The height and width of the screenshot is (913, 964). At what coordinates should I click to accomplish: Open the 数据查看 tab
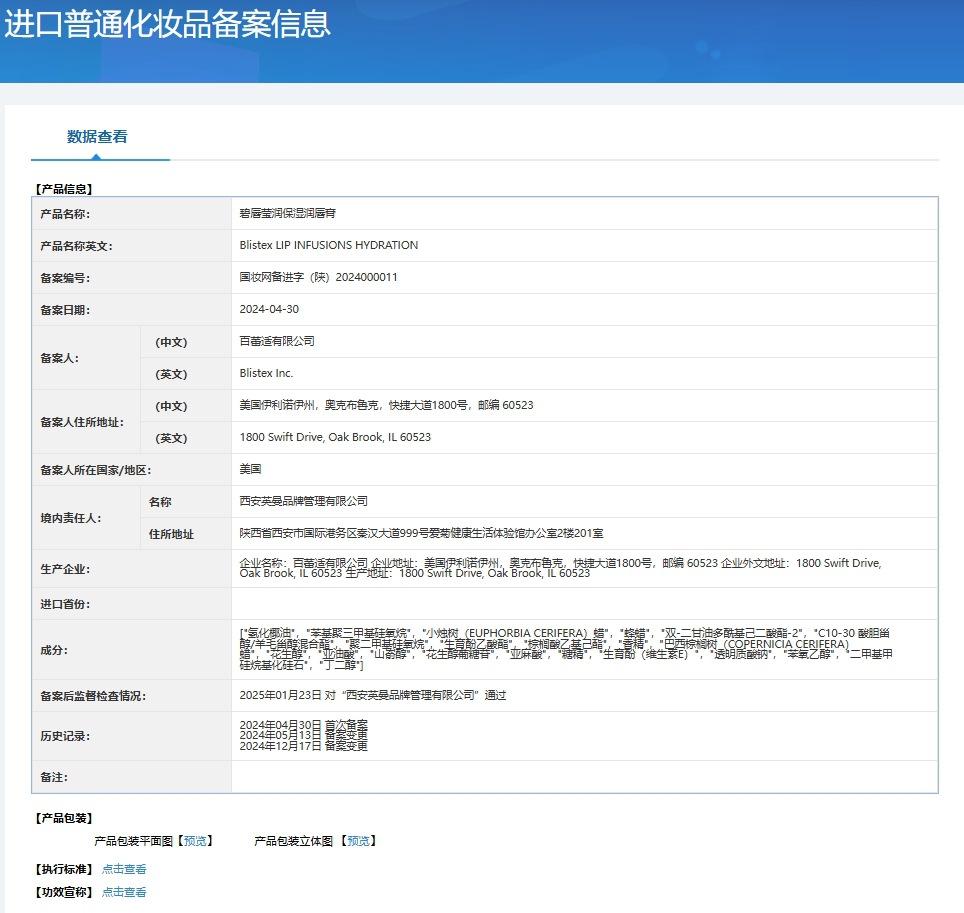pos(97,136)
